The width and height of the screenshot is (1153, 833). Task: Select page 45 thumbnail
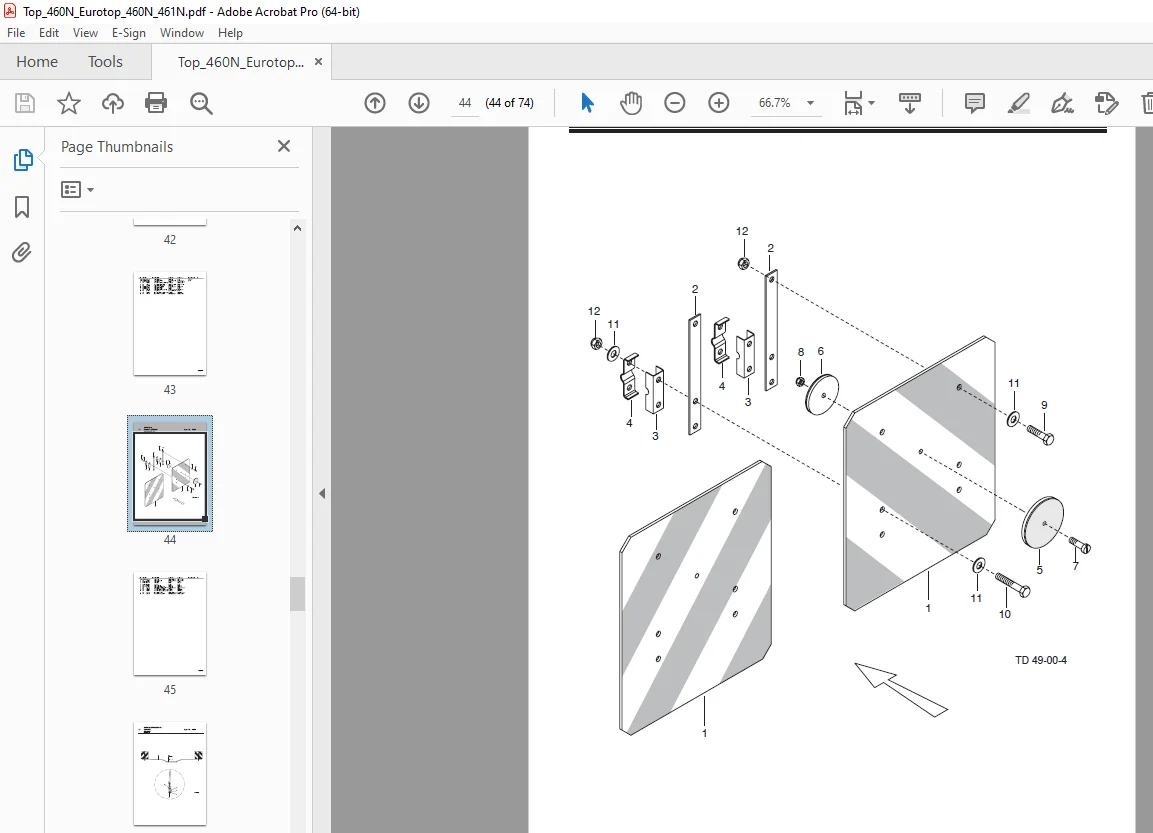[170, 623]
